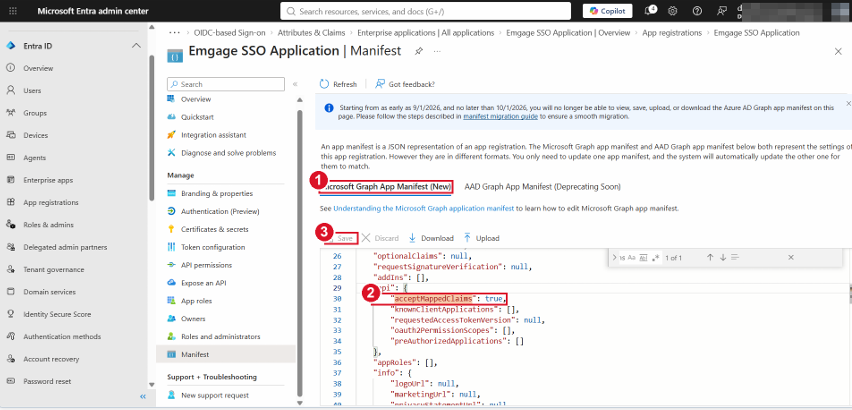
Task: Toggle regular expression in find widget
Action: tap(655, 257)
